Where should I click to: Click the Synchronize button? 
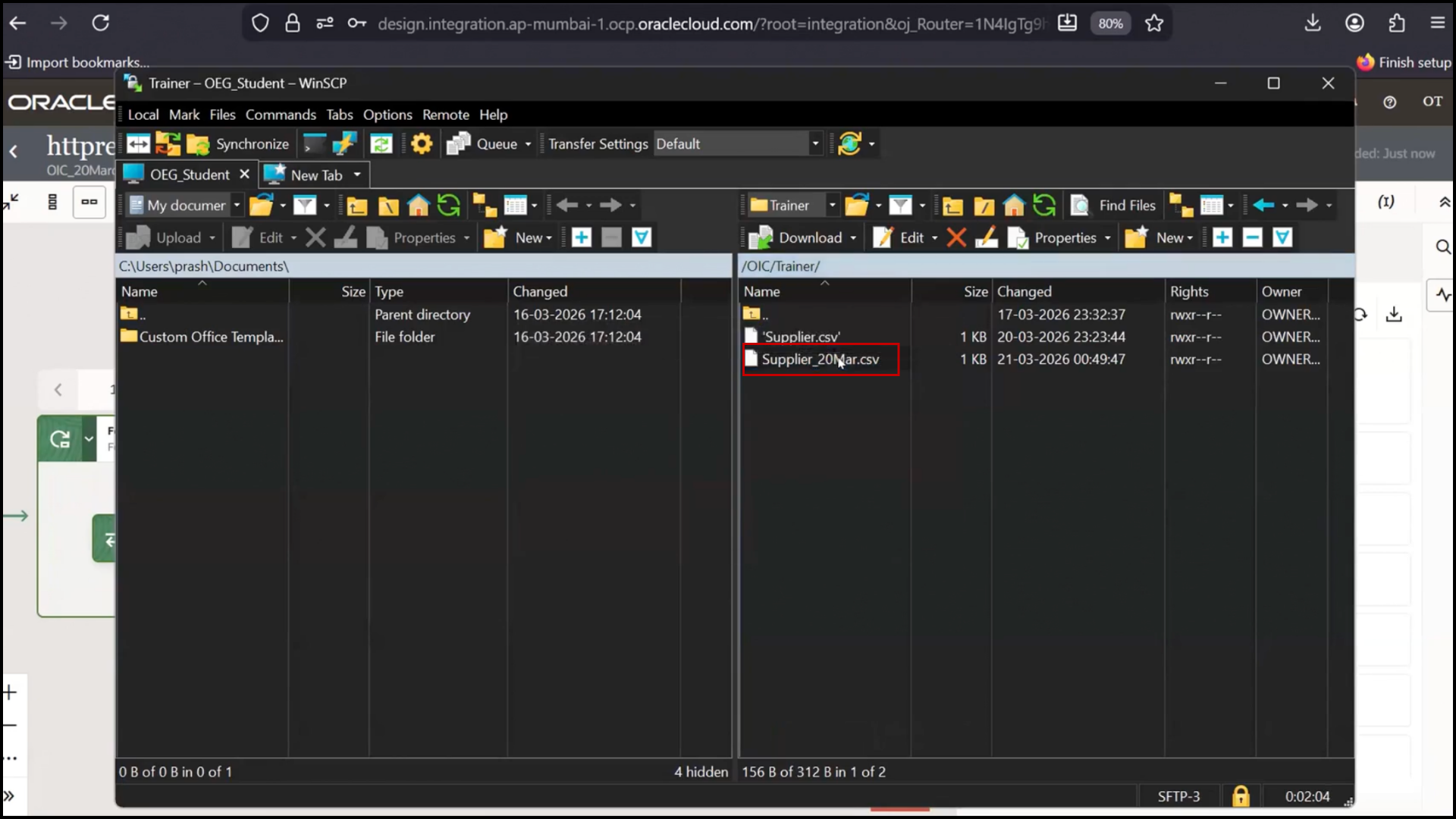click(x=239, y=144)
